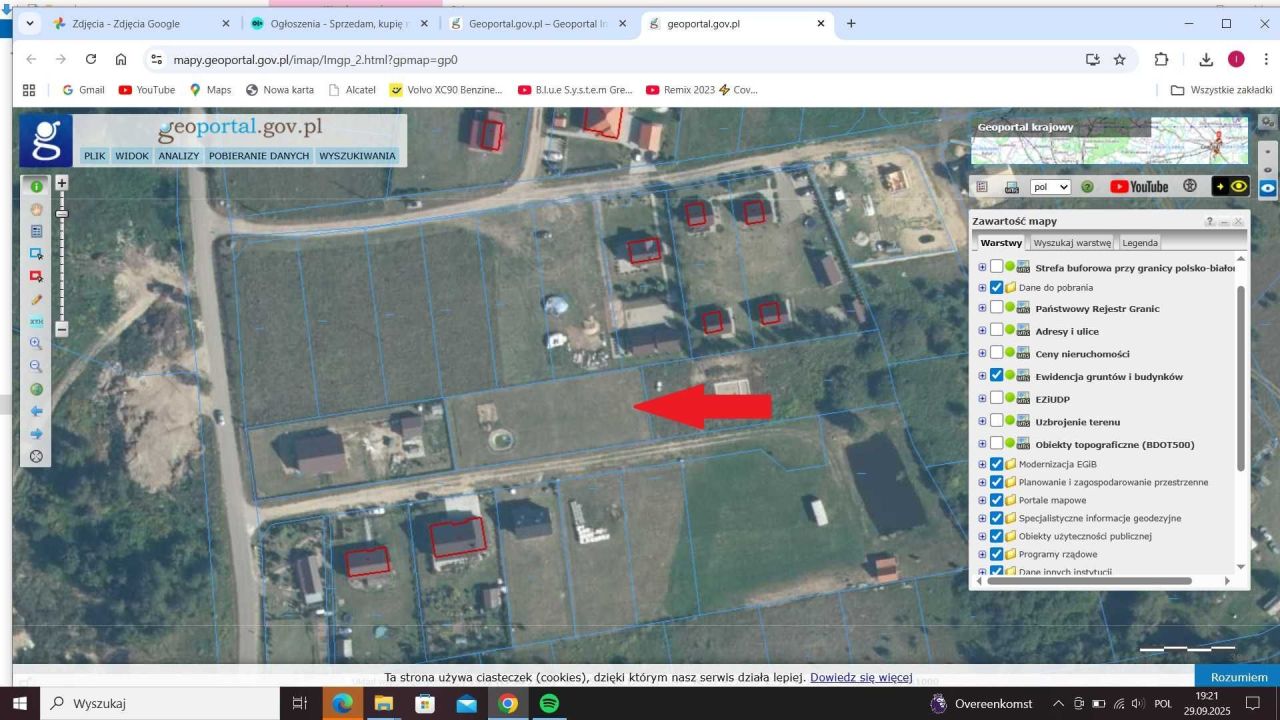Image resolution: width=1280 pixels, height=720 pixels.
Task: Go to next map view arrow
Action: [37, 434]
